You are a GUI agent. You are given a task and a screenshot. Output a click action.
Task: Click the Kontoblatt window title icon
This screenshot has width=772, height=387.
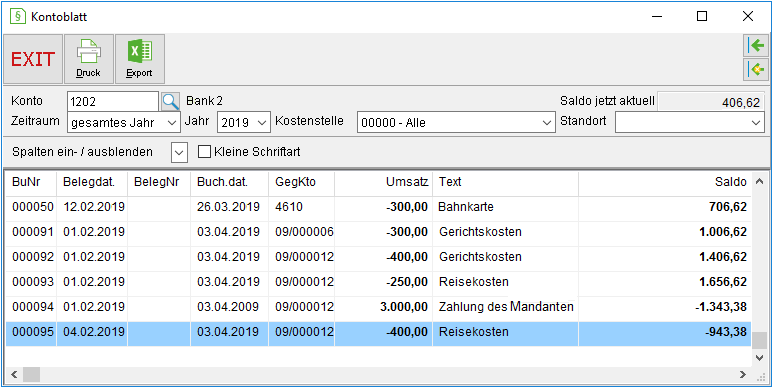[17, 16]
